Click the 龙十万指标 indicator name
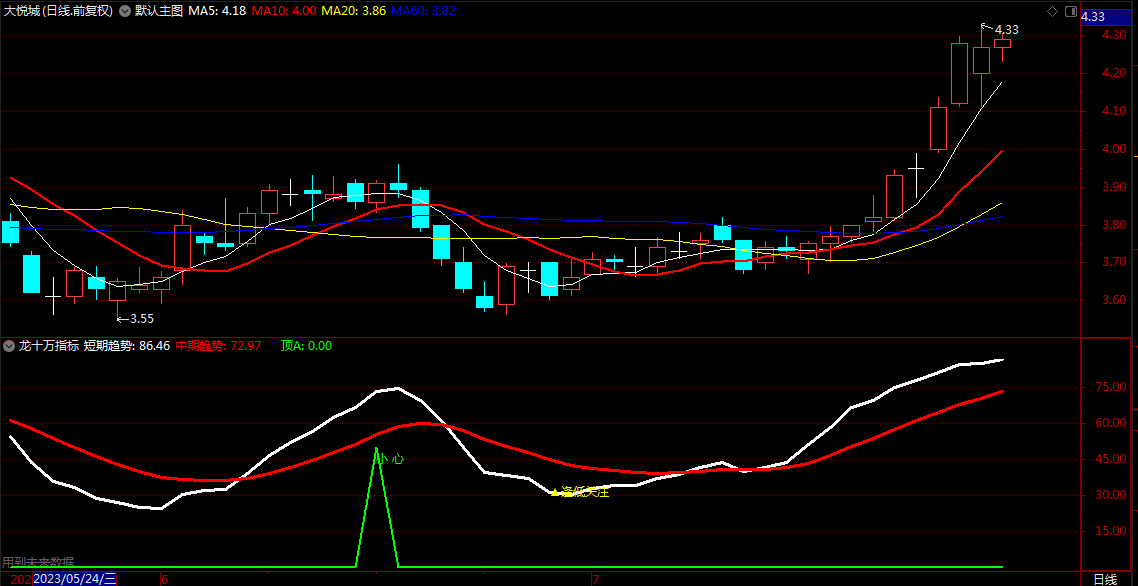 pos(48,346)
